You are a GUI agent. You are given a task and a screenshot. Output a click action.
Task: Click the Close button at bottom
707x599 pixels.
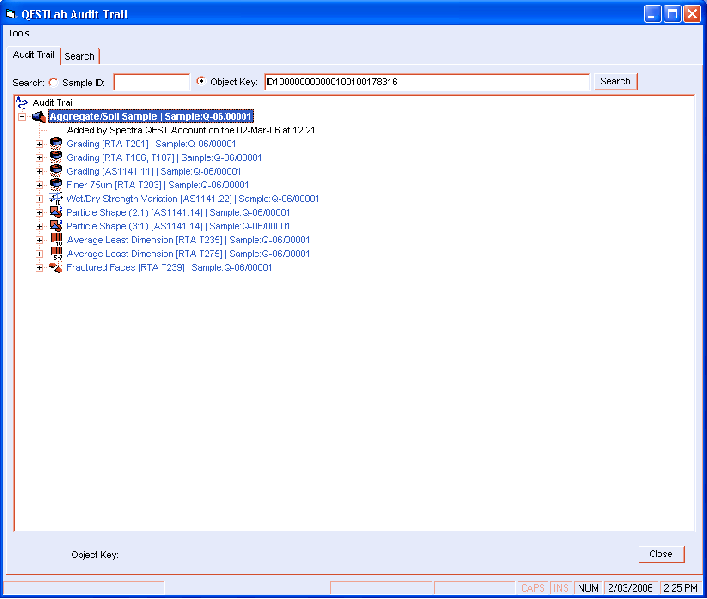point(661,554)
